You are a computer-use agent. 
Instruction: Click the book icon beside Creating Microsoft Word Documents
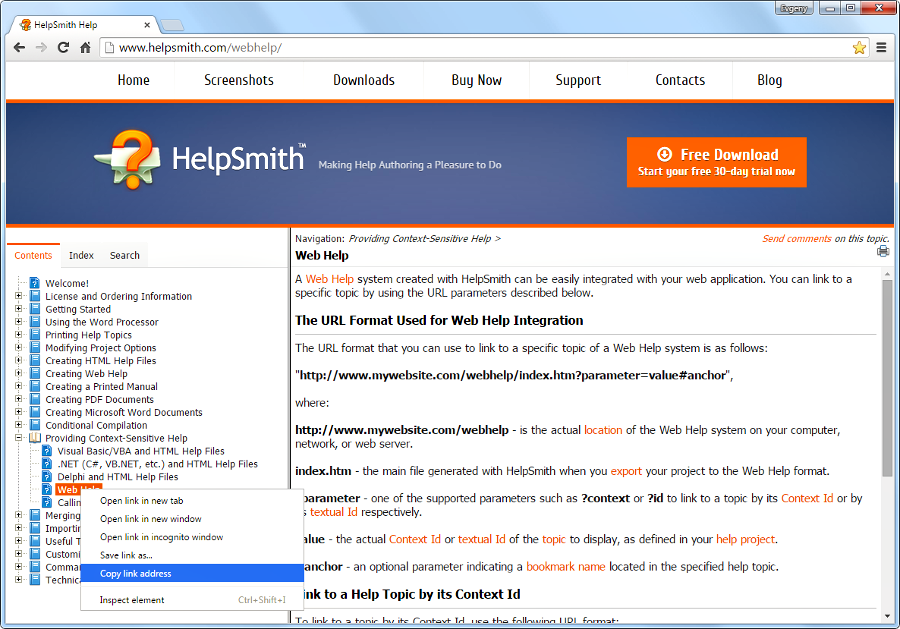[x=35, y=412]
